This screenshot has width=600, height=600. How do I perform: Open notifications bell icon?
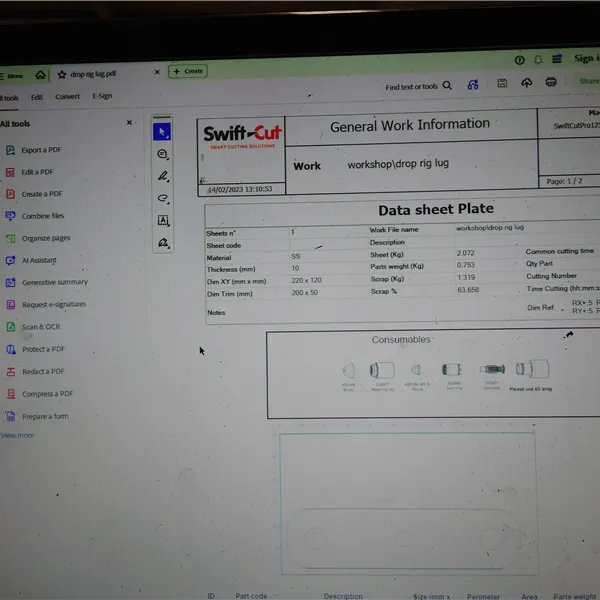tap(538, 60)
